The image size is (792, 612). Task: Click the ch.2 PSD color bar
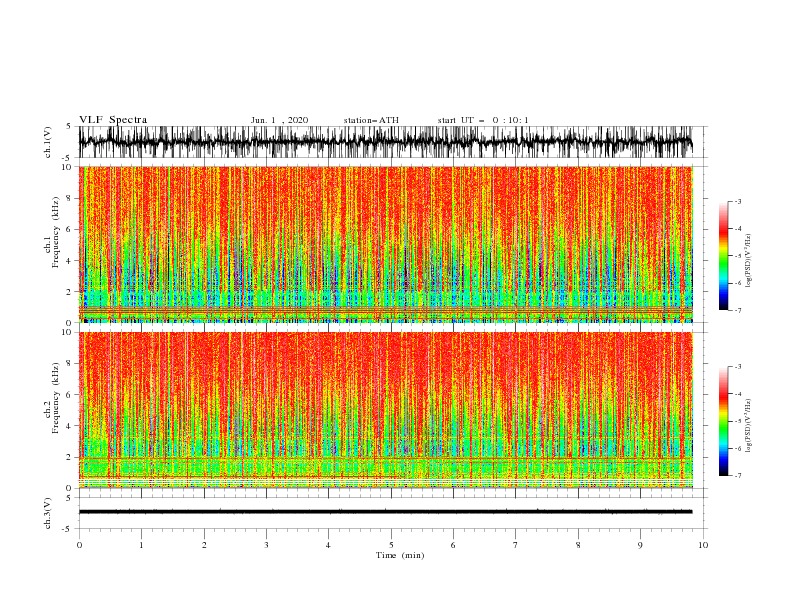tap(724, 421)
